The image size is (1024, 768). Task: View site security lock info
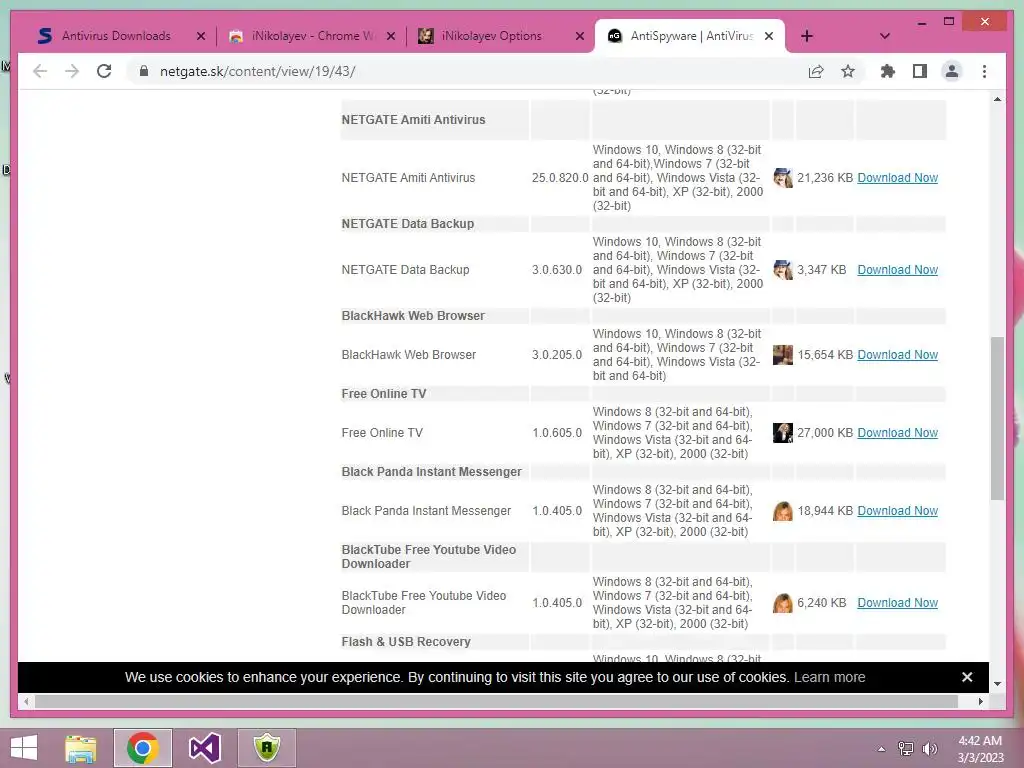click(x=144, y=71)
